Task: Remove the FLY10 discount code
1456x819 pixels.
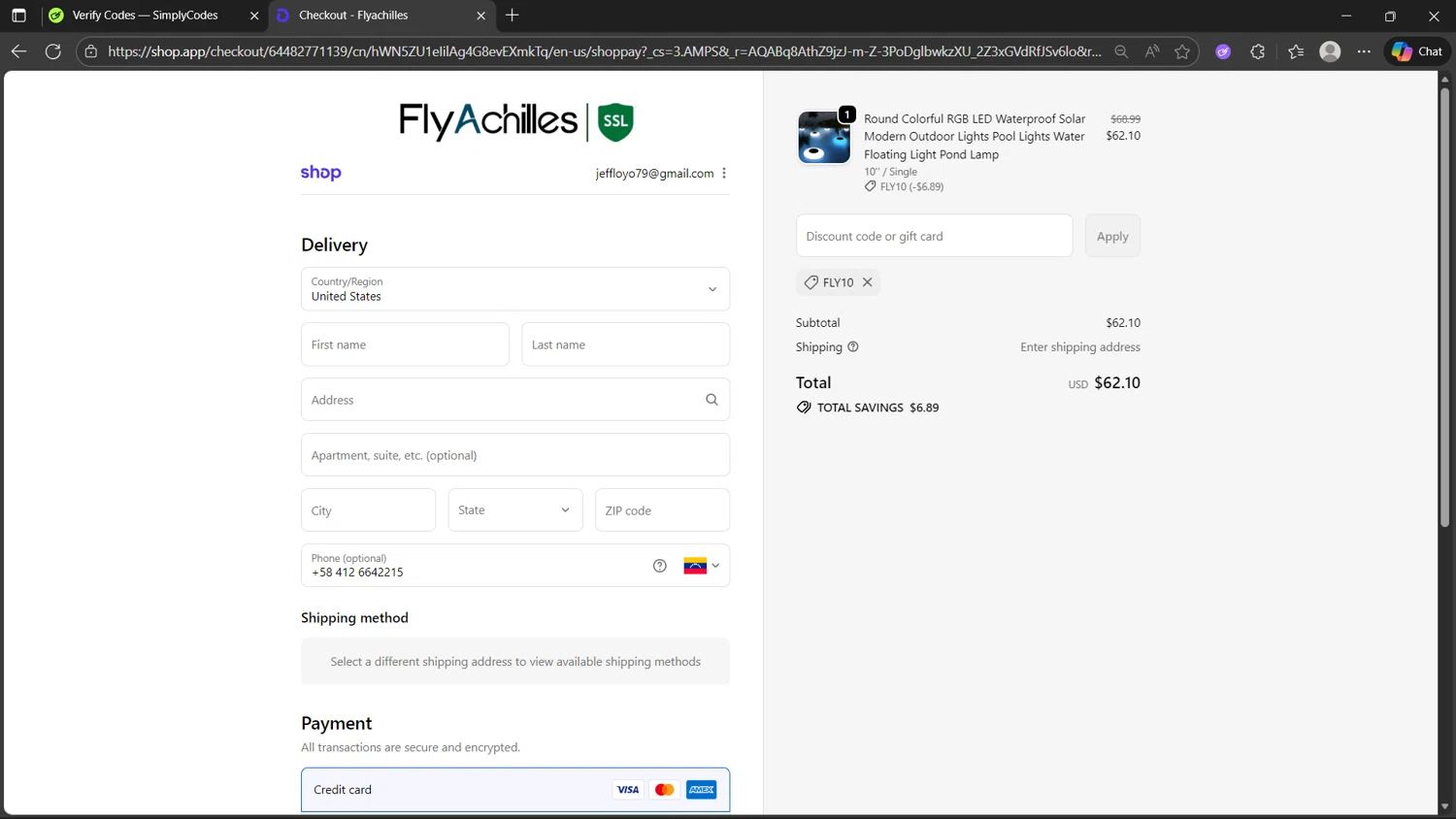Action: [x=868, y=282]
